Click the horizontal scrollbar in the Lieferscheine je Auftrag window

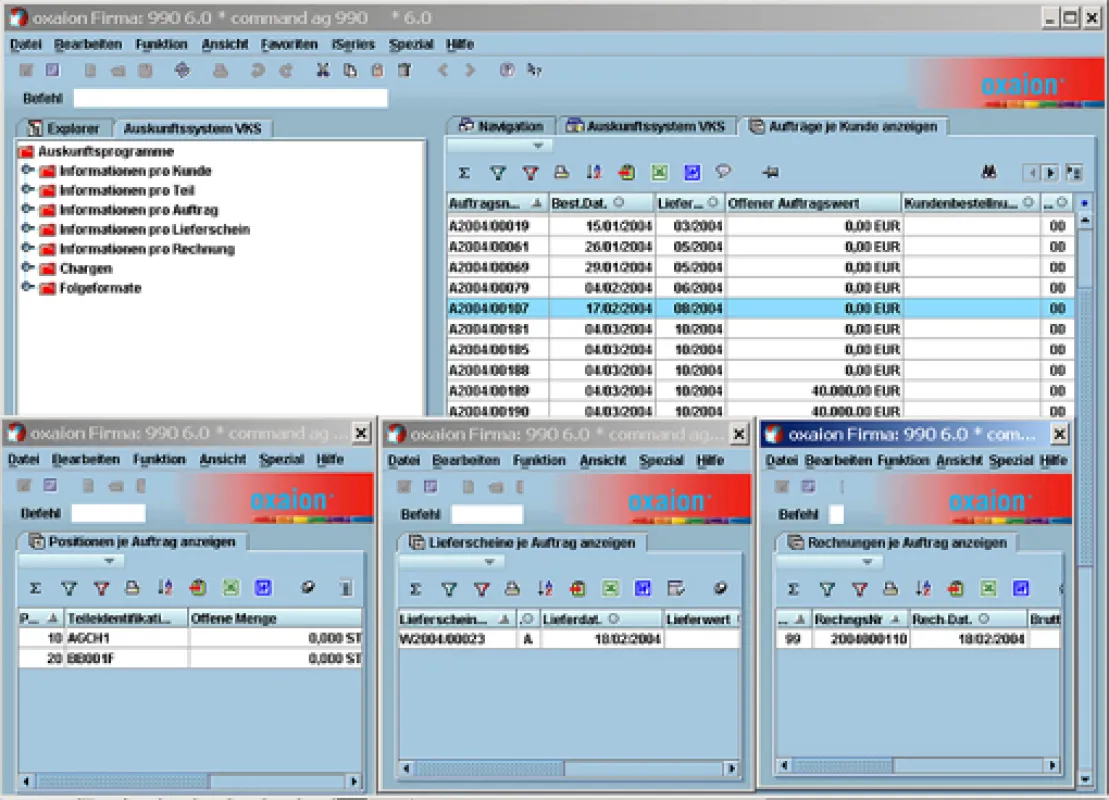click(x=569, y=767)
